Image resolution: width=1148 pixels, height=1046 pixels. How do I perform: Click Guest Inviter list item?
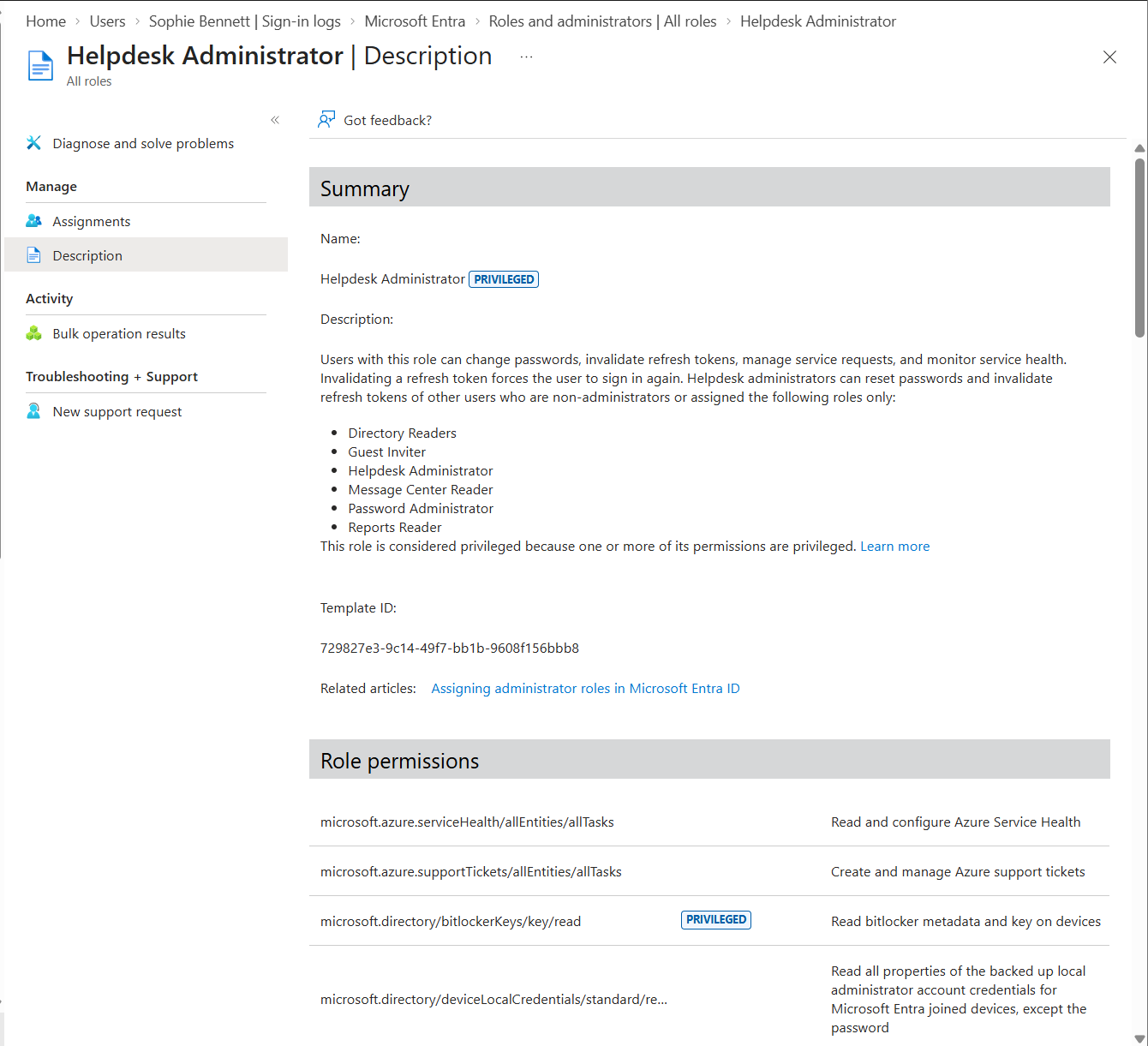pos(386,451)
